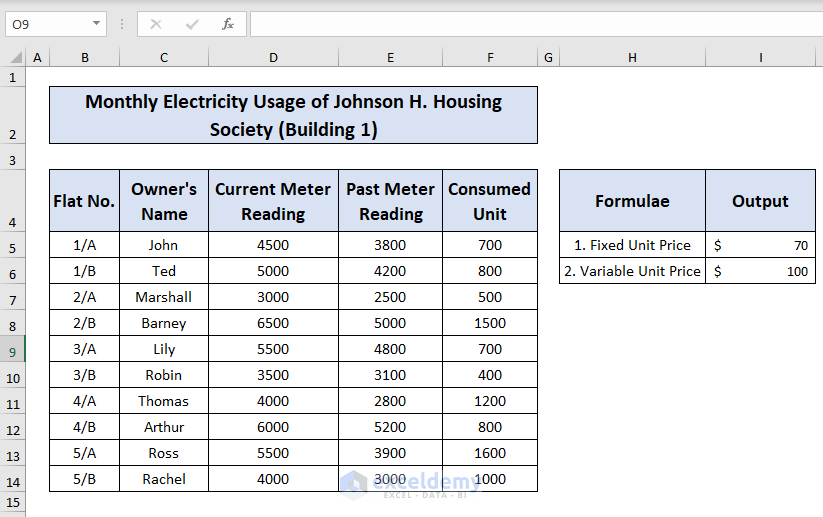Select owner name cell John
The height and width of the screenshot is (517, 823).
(164, 245)
